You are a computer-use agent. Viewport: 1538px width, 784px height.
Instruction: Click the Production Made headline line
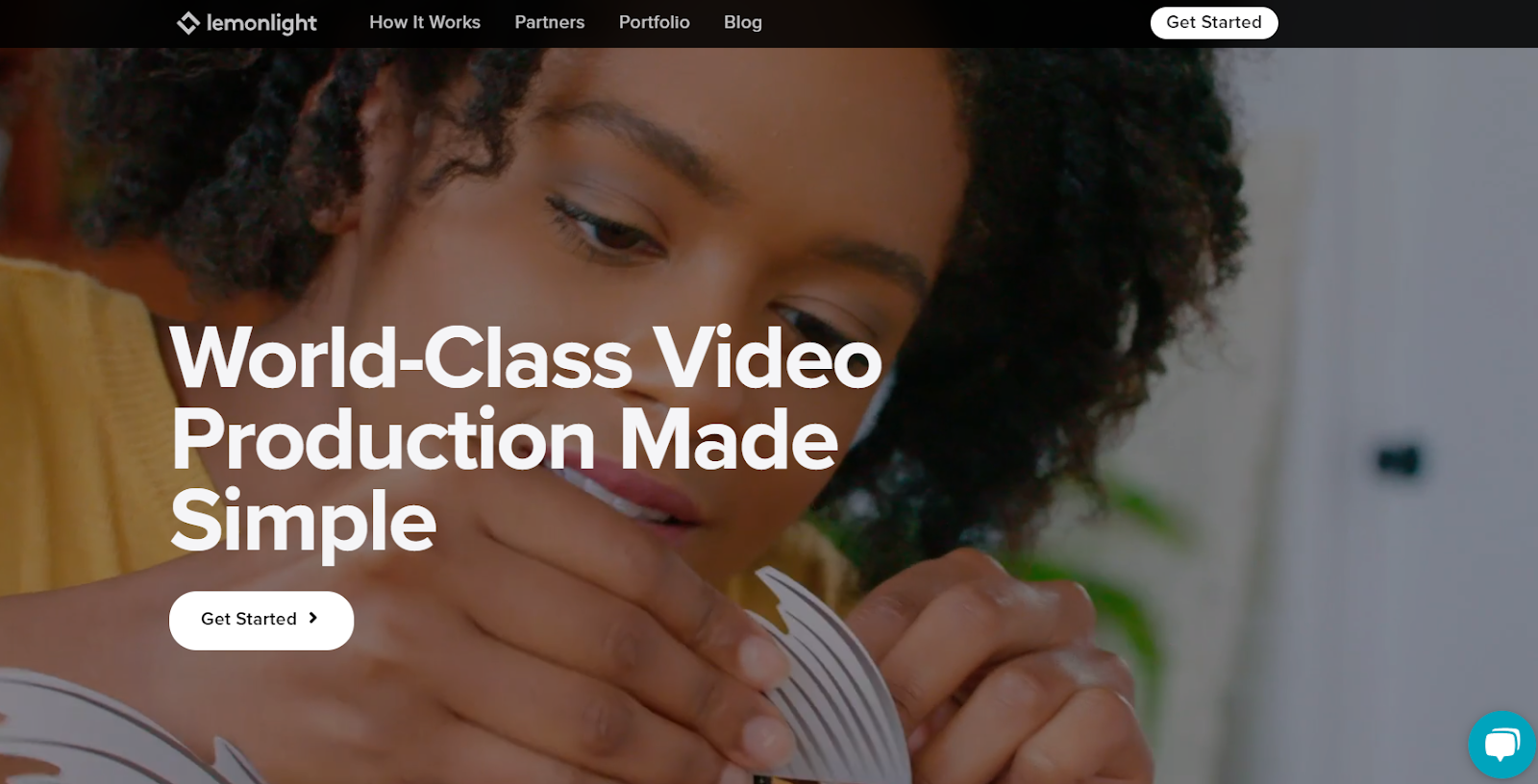(x=505, y=439)
